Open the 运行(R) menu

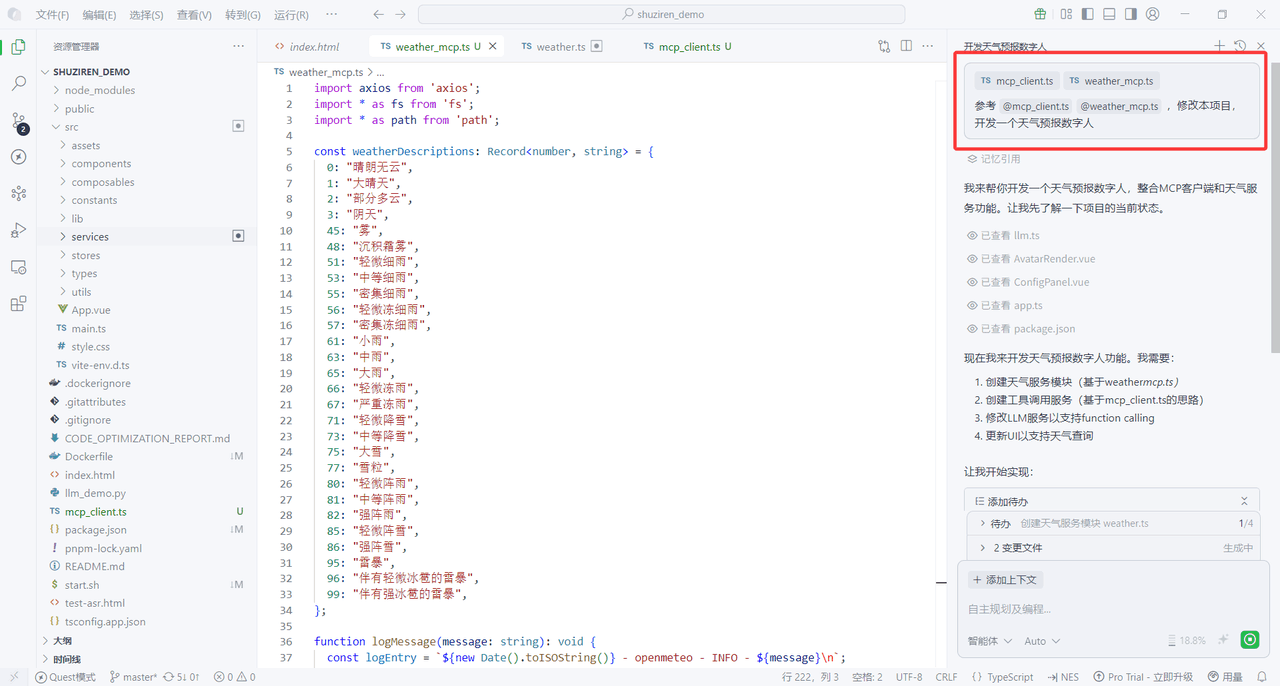291,15
